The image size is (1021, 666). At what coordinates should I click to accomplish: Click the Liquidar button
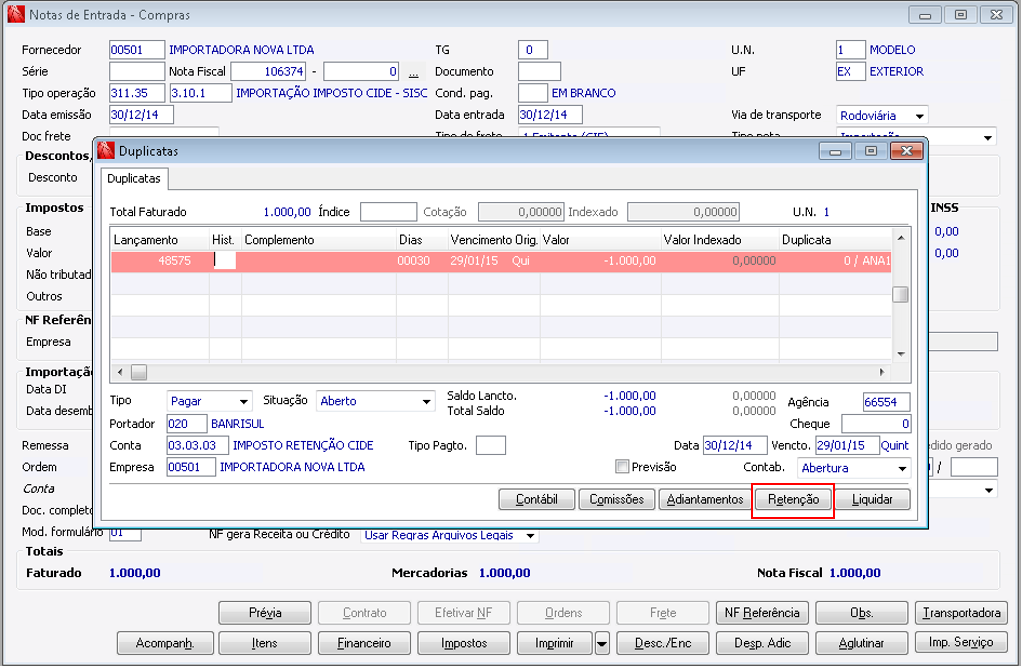click(872, 499)
